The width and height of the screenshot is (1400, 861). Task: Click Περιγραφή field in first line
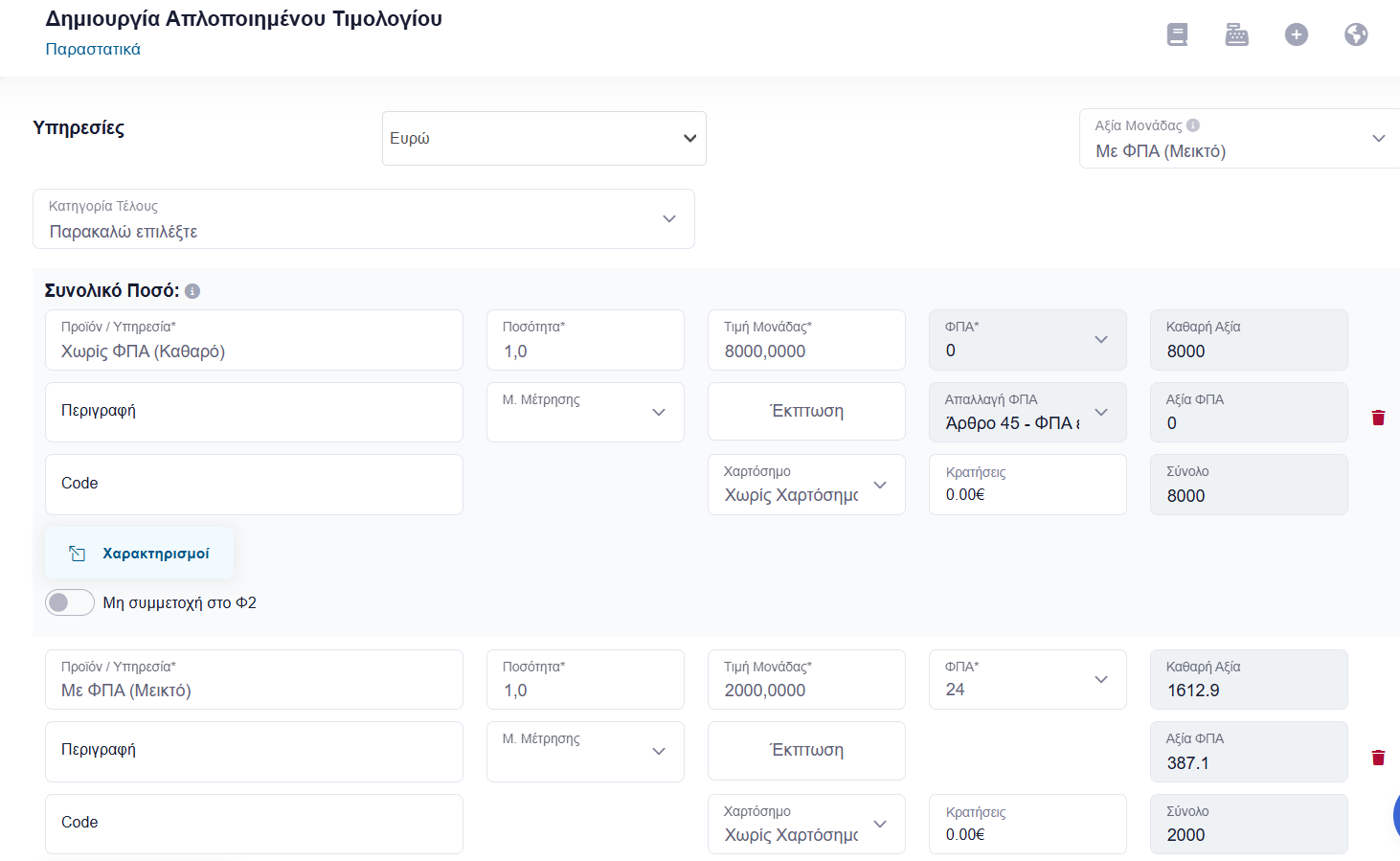click(x=254, y=412)
